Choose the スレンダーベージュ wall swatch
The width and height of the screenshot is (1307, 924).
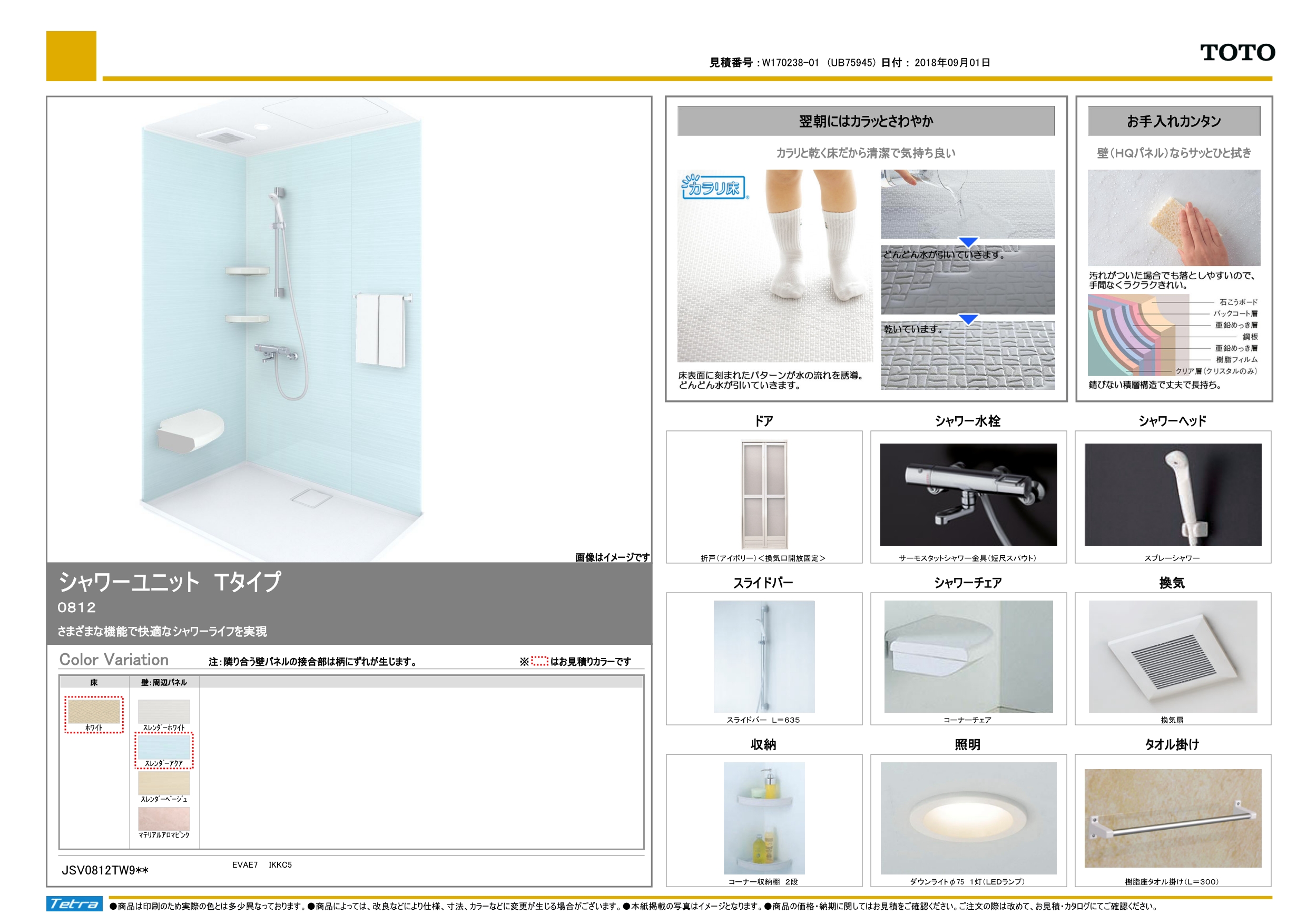click(164, 783)
